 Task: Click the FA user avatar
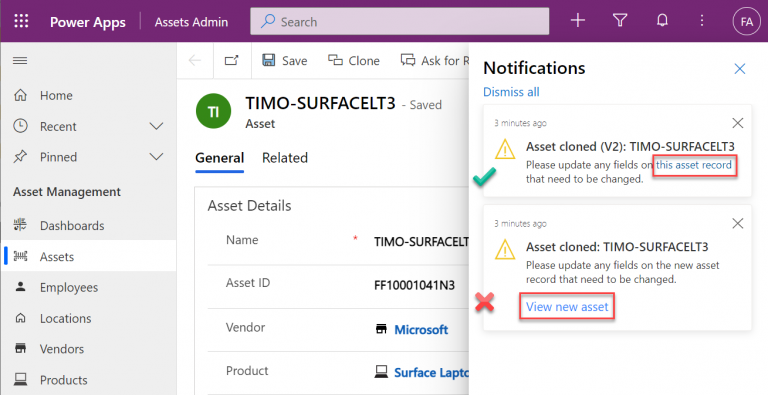click(x=746, y=21)
